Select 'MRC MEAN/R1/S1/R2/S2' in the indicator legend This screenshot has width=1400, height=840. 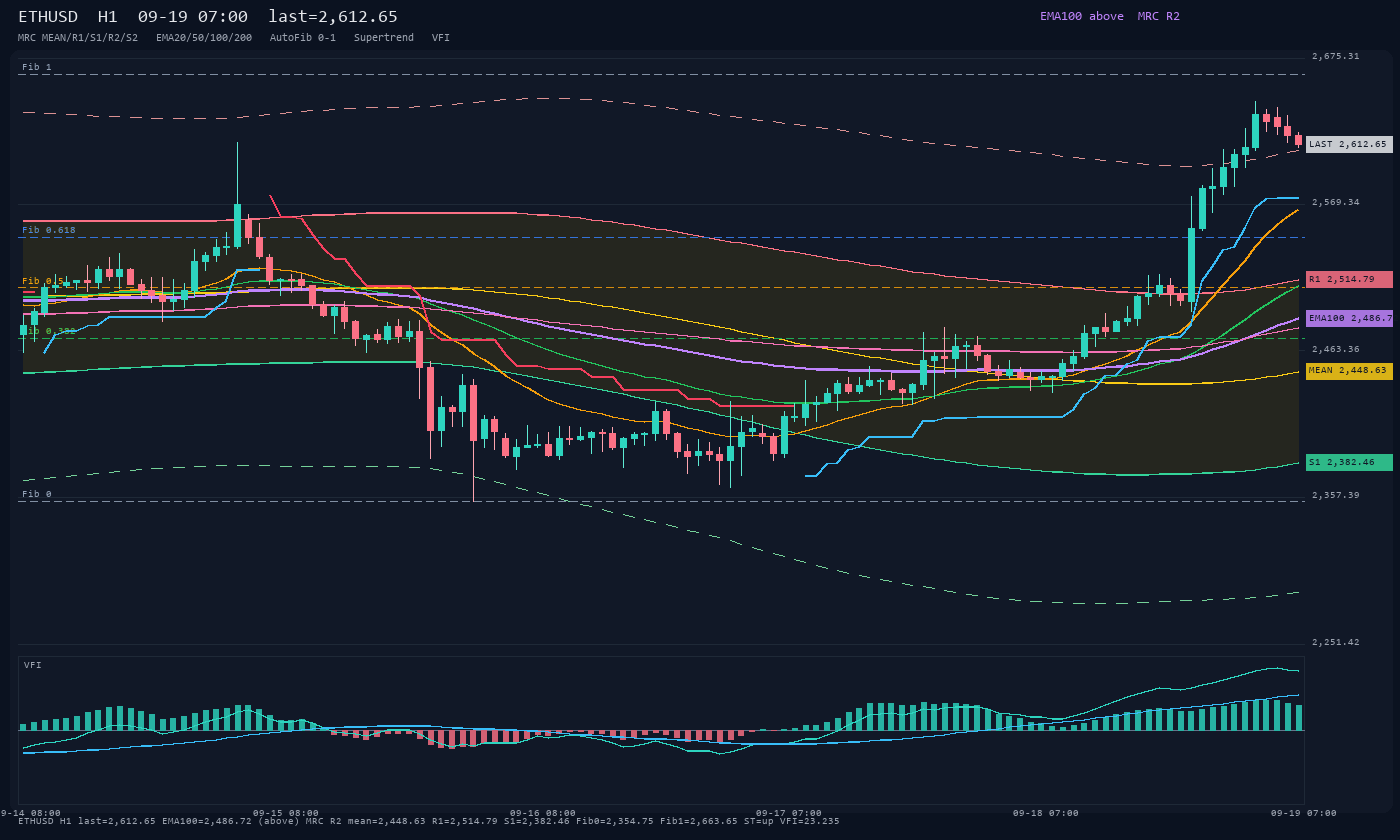pos(78,37)
